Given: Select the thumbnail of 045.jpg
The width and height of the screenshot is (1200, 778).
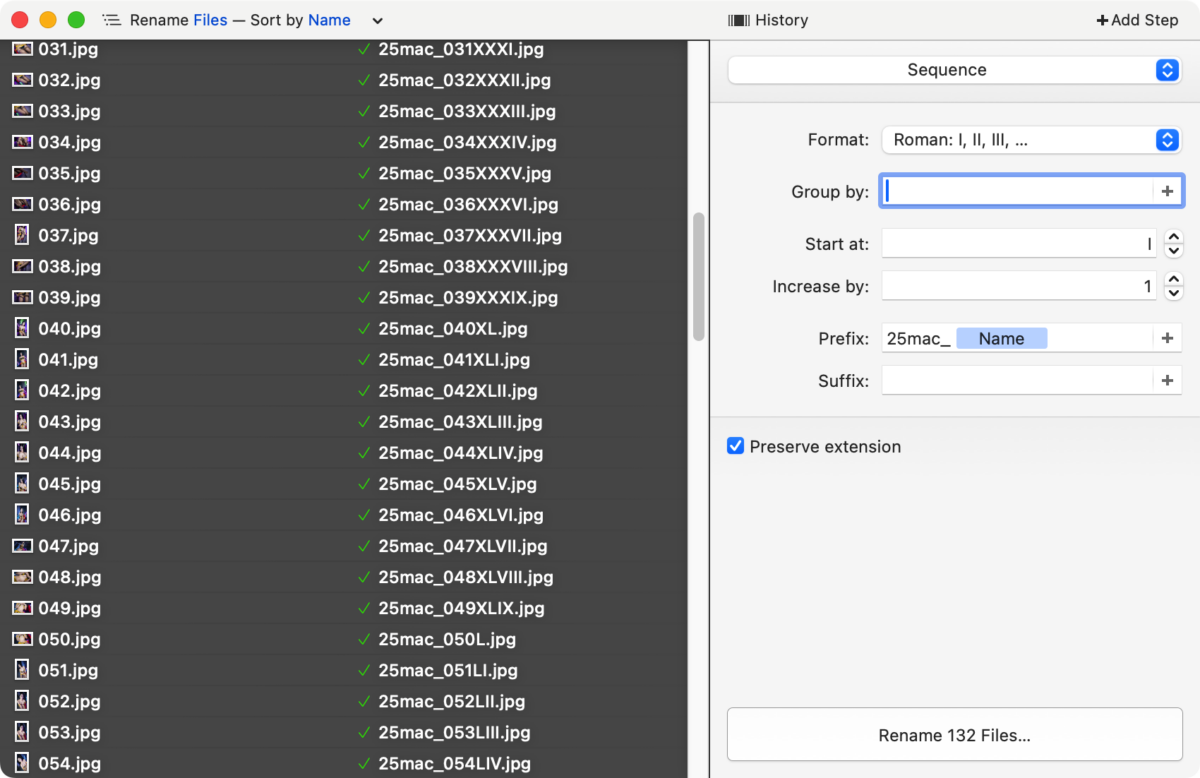Looking at the screenshot, I should point(22,483).
